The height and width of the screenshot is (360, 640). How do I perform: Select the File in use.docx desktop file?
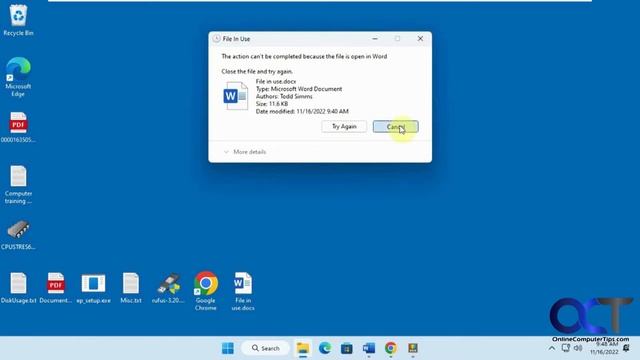click(x=243, y=291)
